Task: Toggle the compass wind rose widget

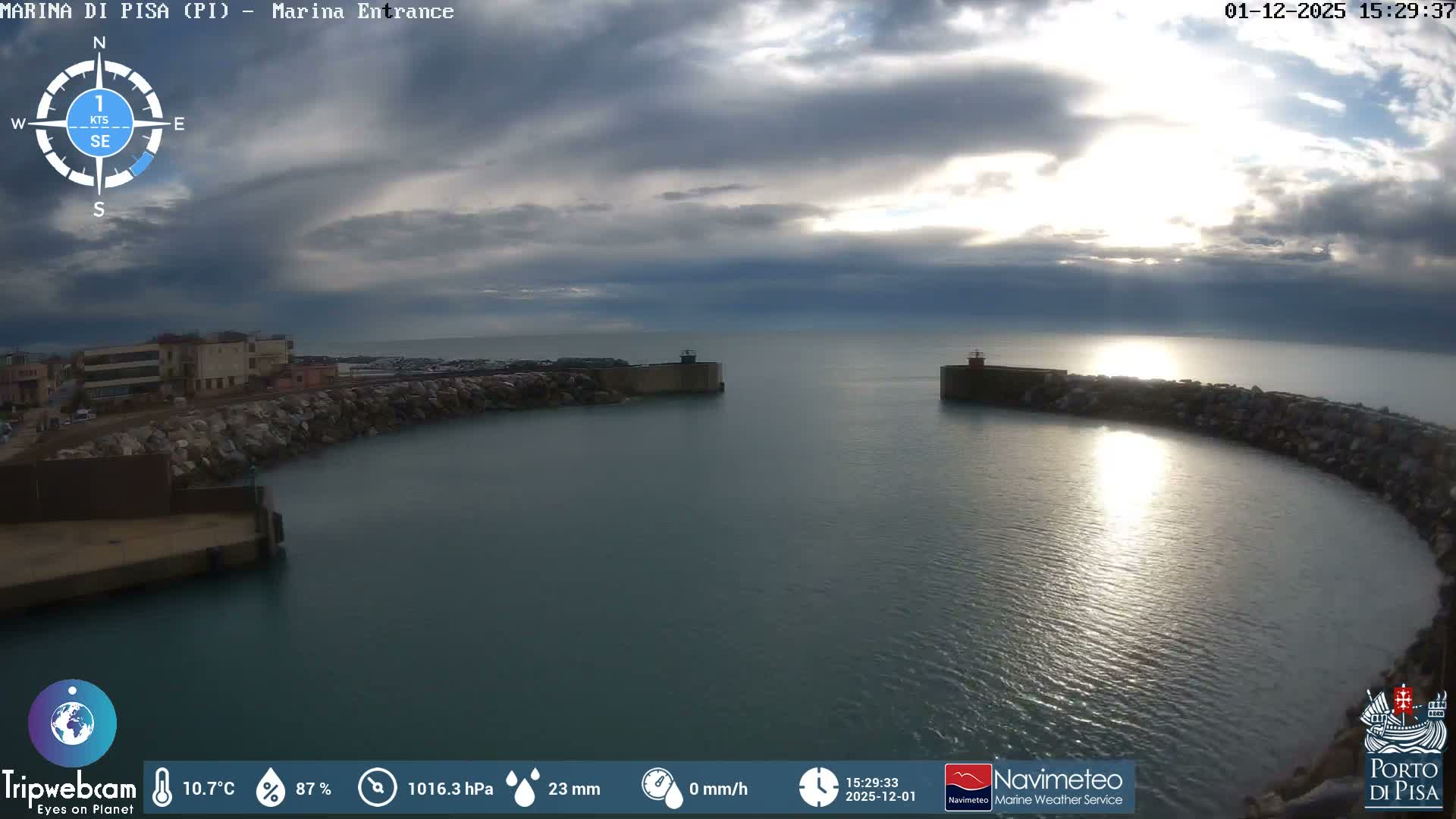Action: (x=98, y=124)
